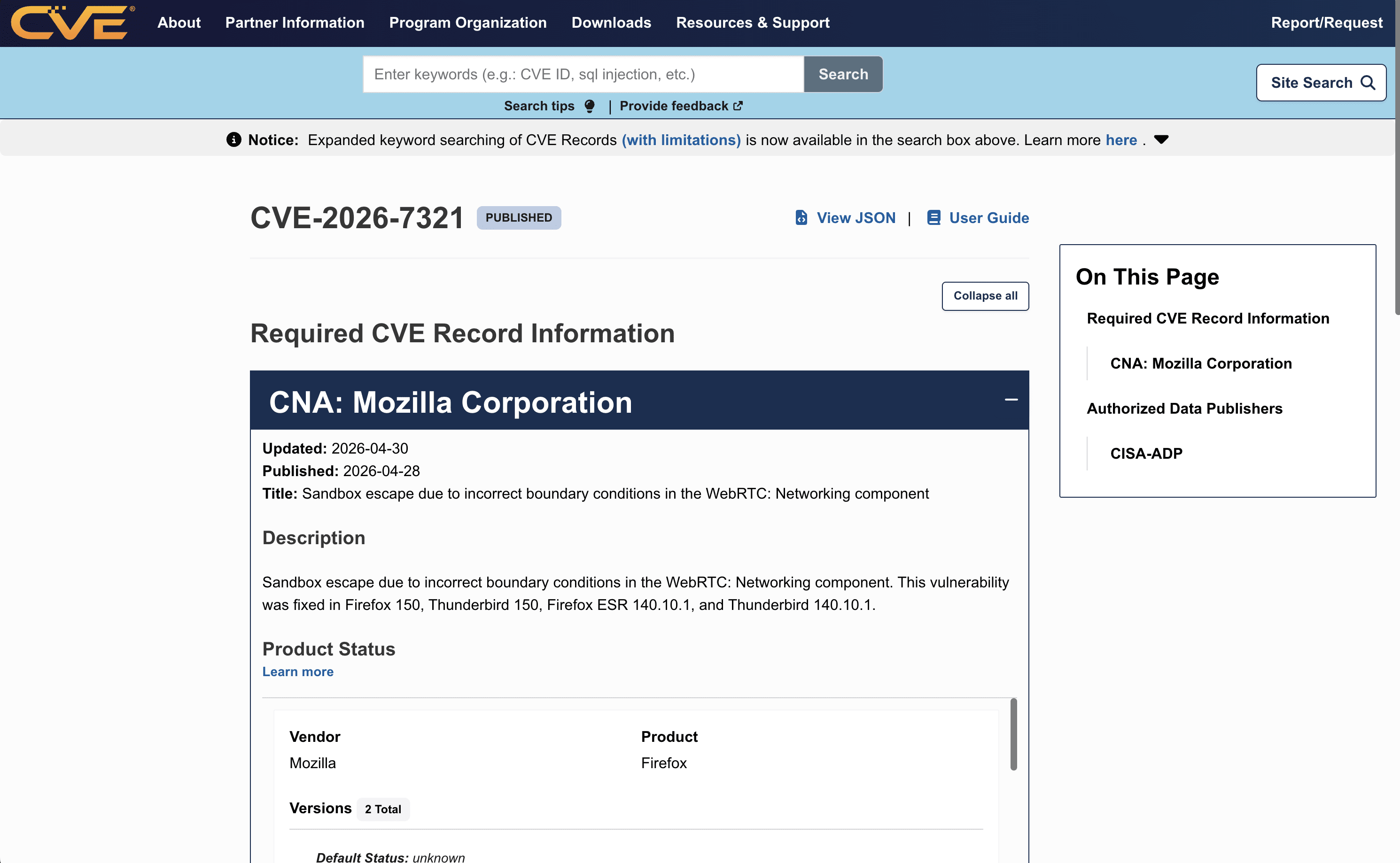Click the Search button
Image resolution: width=1400 pixels, height=863 pixels.
click(843, 74)
